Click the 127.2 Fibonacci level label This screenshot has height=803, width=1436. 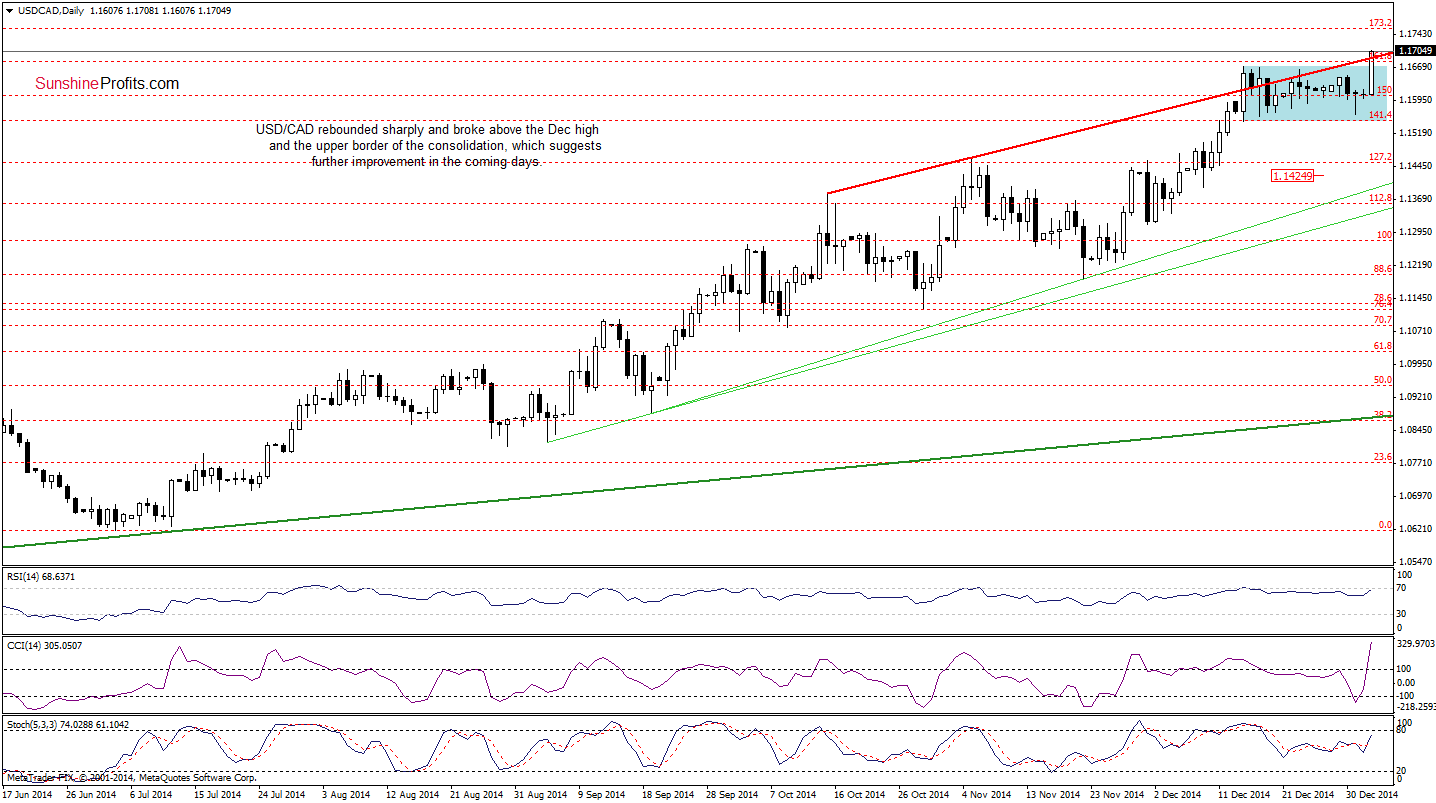(1381, 157)
